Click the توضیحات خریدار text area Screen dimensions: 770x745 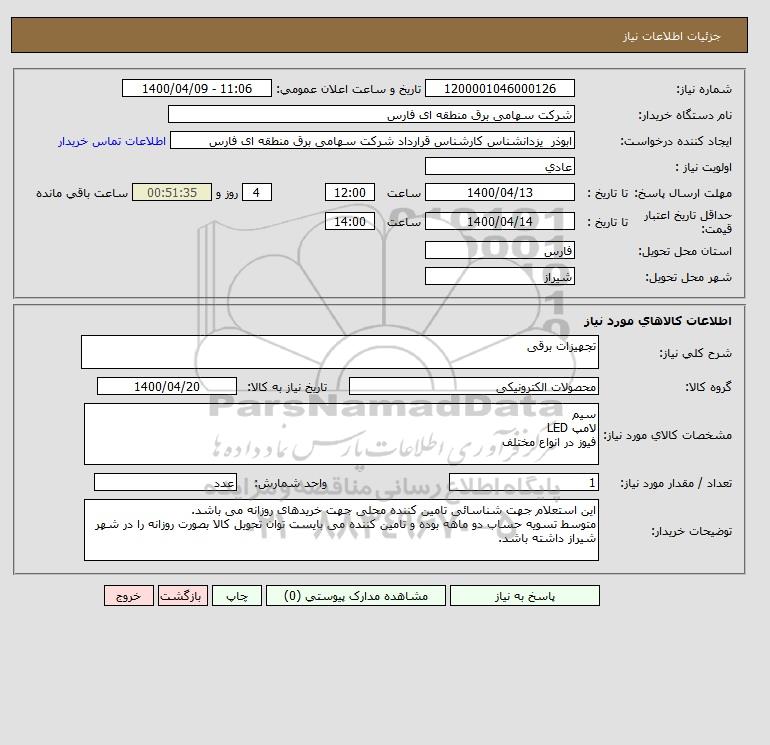coord(341,530)
